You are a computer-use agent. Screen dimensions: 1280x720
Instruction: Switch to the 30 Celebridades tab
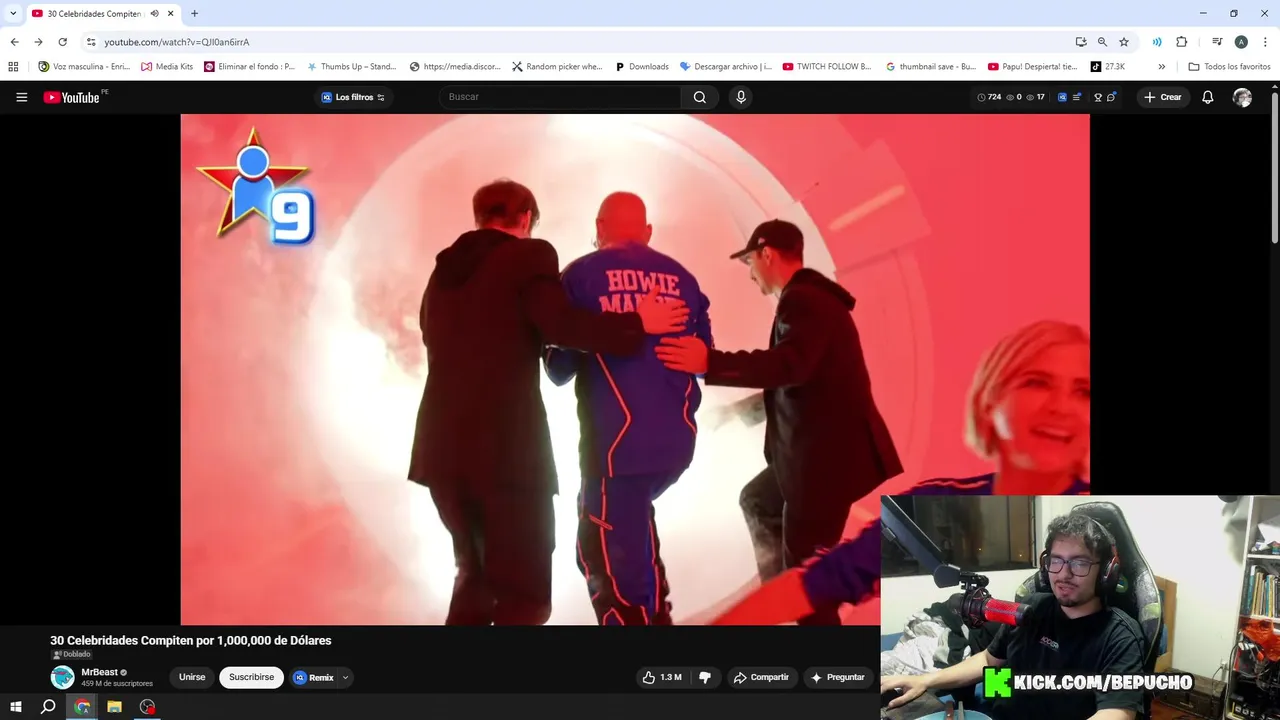coord(102,14)
